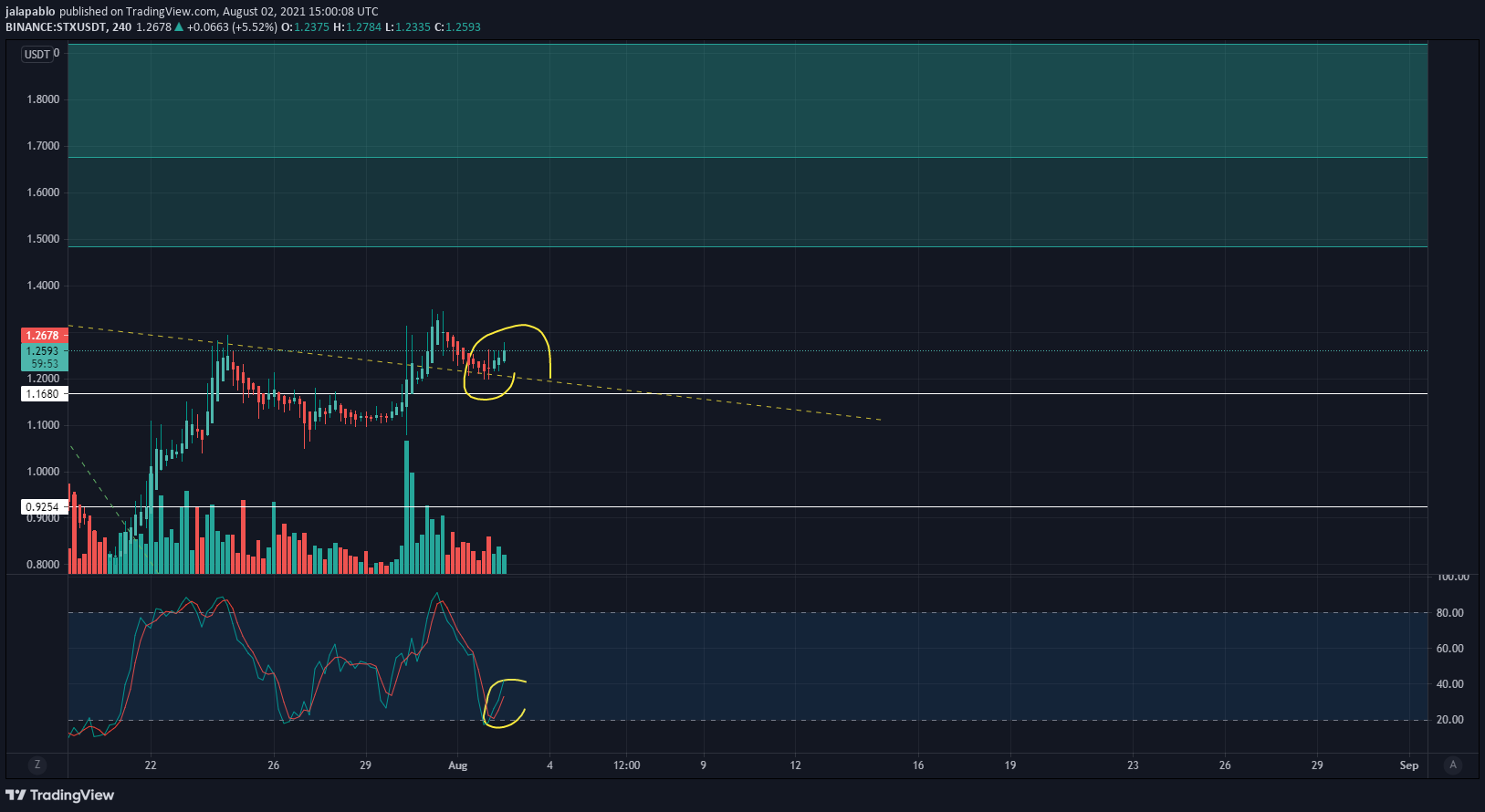The image size is (1485, 812).
Task: Click the 240 timeframe value
Action: tap(122, 27)
